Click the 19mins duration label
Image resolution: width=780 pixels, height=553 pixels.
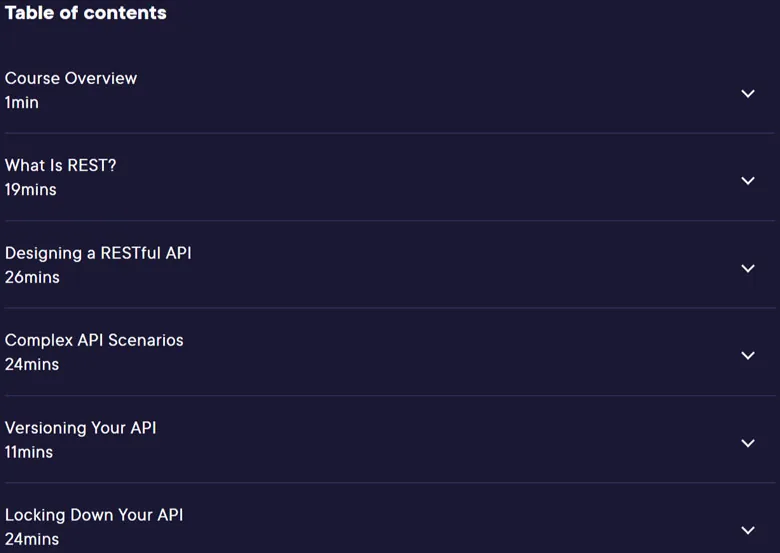30,189
